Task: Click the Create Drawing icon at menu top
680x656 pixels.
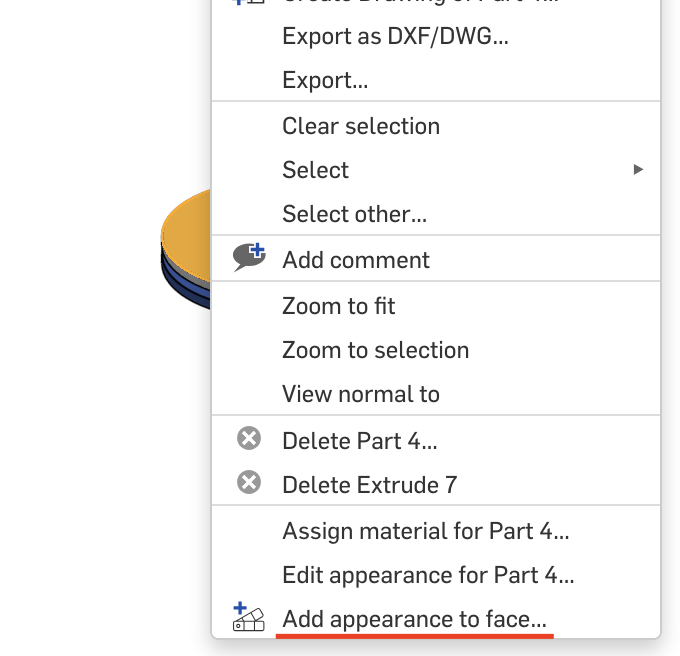Action: [248, 3]
